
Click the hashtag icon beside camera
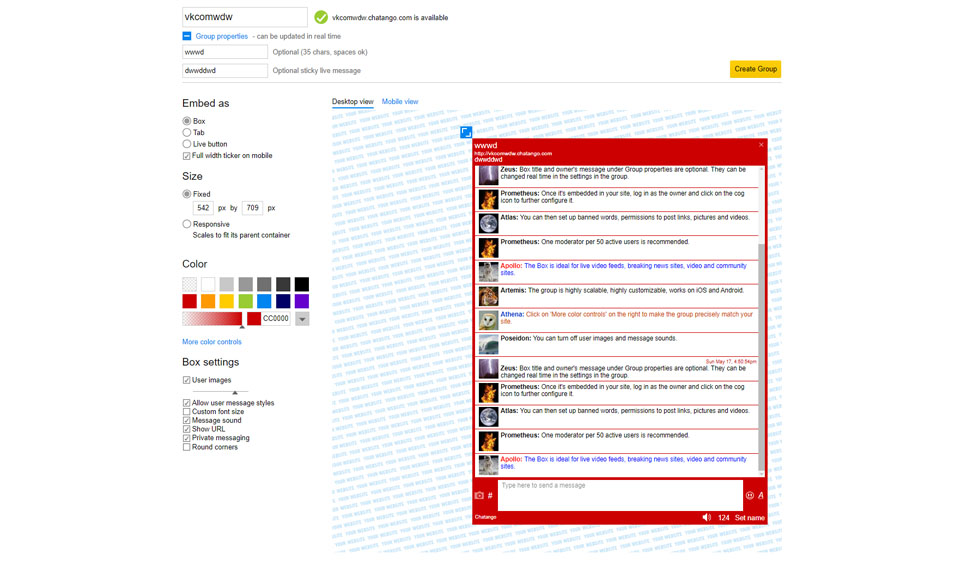pyautogui.click(x=490, y=495)
